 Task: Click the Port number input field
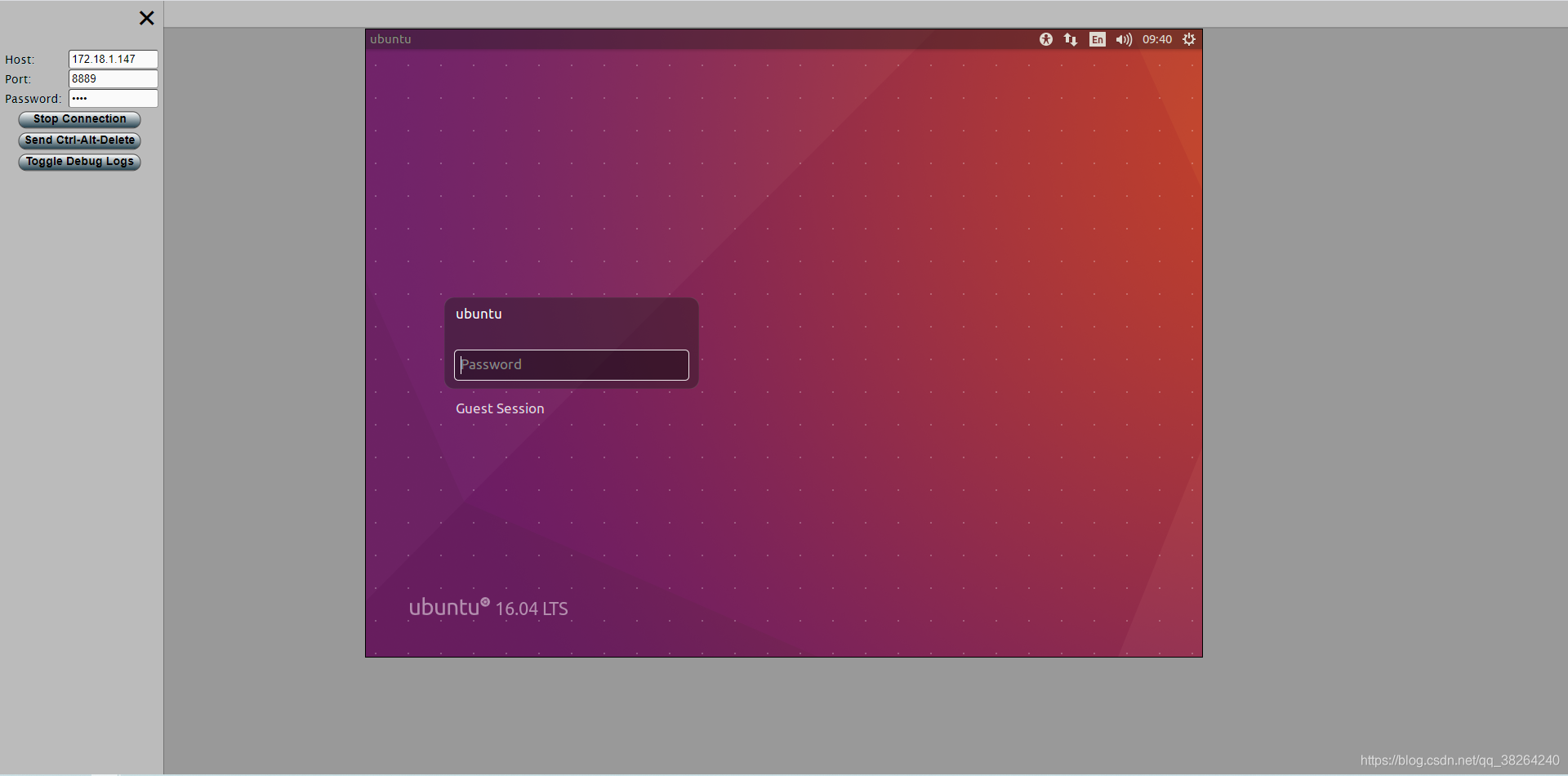point(114,78)
